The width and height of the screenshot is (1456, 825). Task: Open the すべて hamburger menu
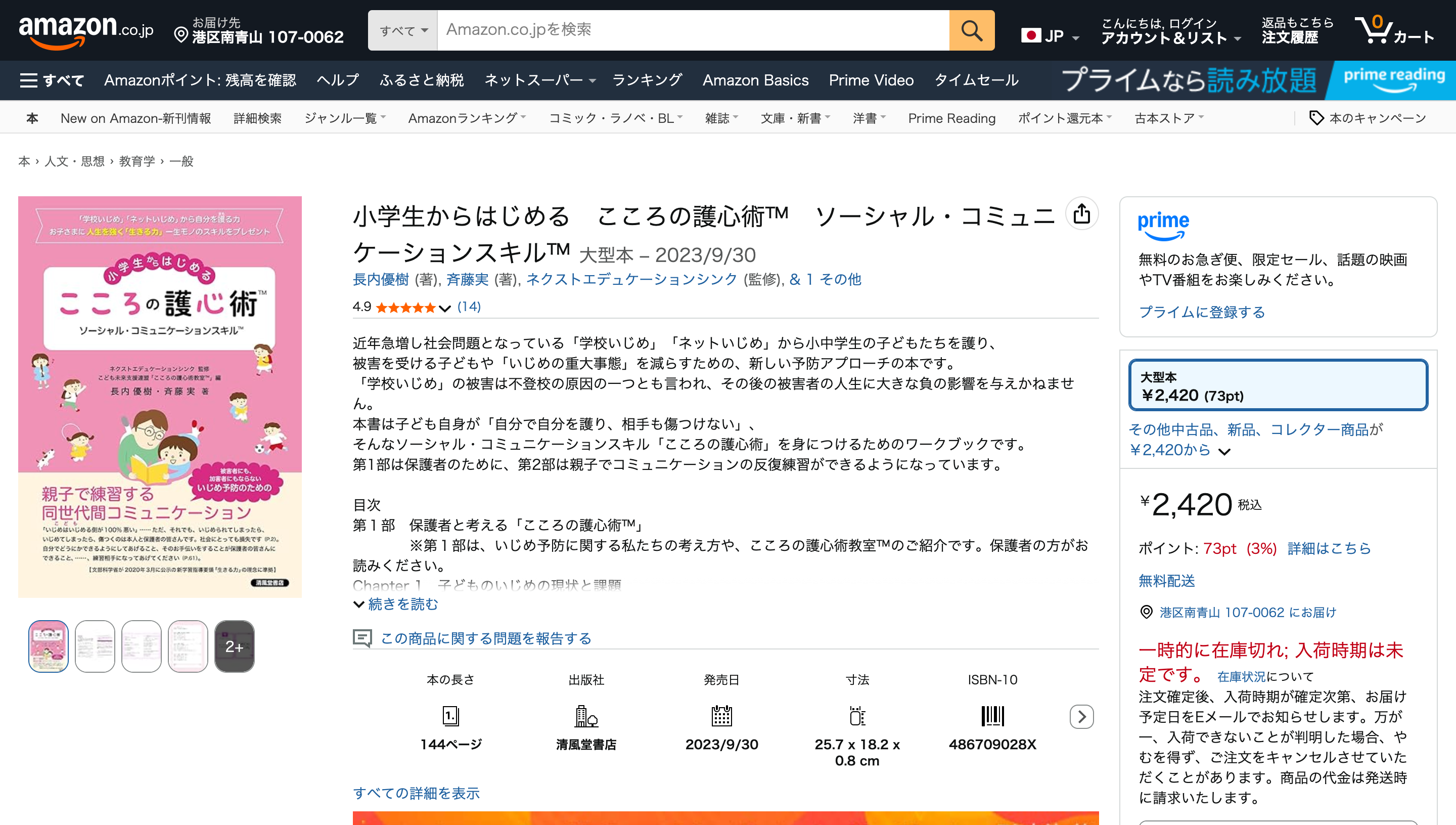tap(52, 80)
